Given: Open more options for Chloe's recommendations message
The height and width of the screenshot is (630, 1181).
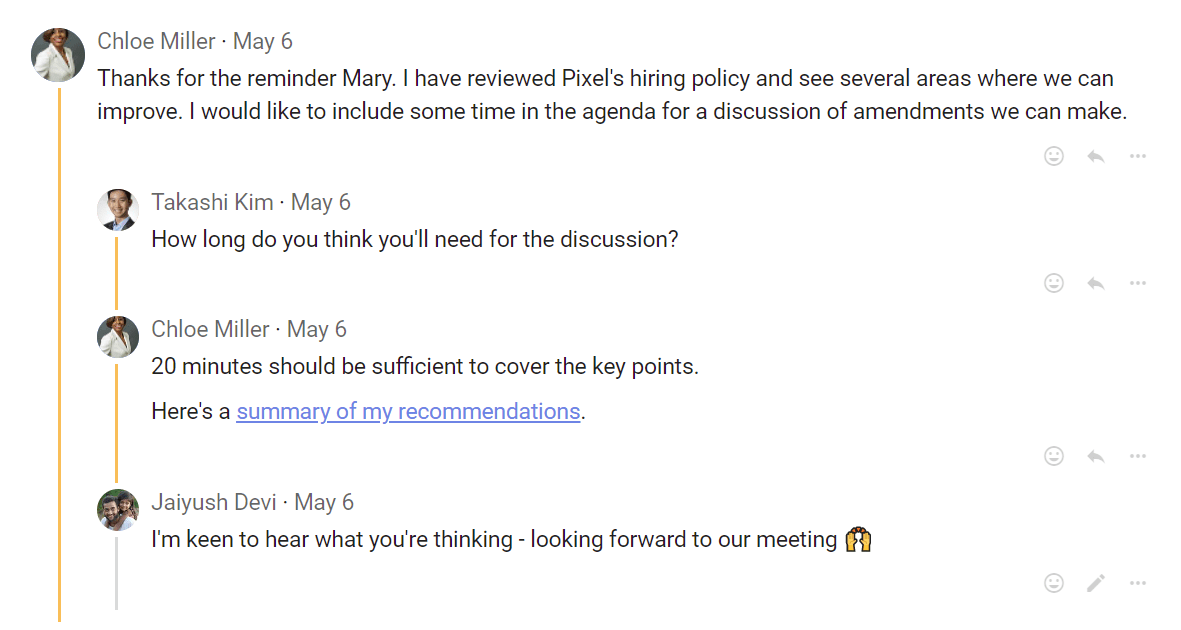Looking at the screenshot, I should tap(1138, 456).
